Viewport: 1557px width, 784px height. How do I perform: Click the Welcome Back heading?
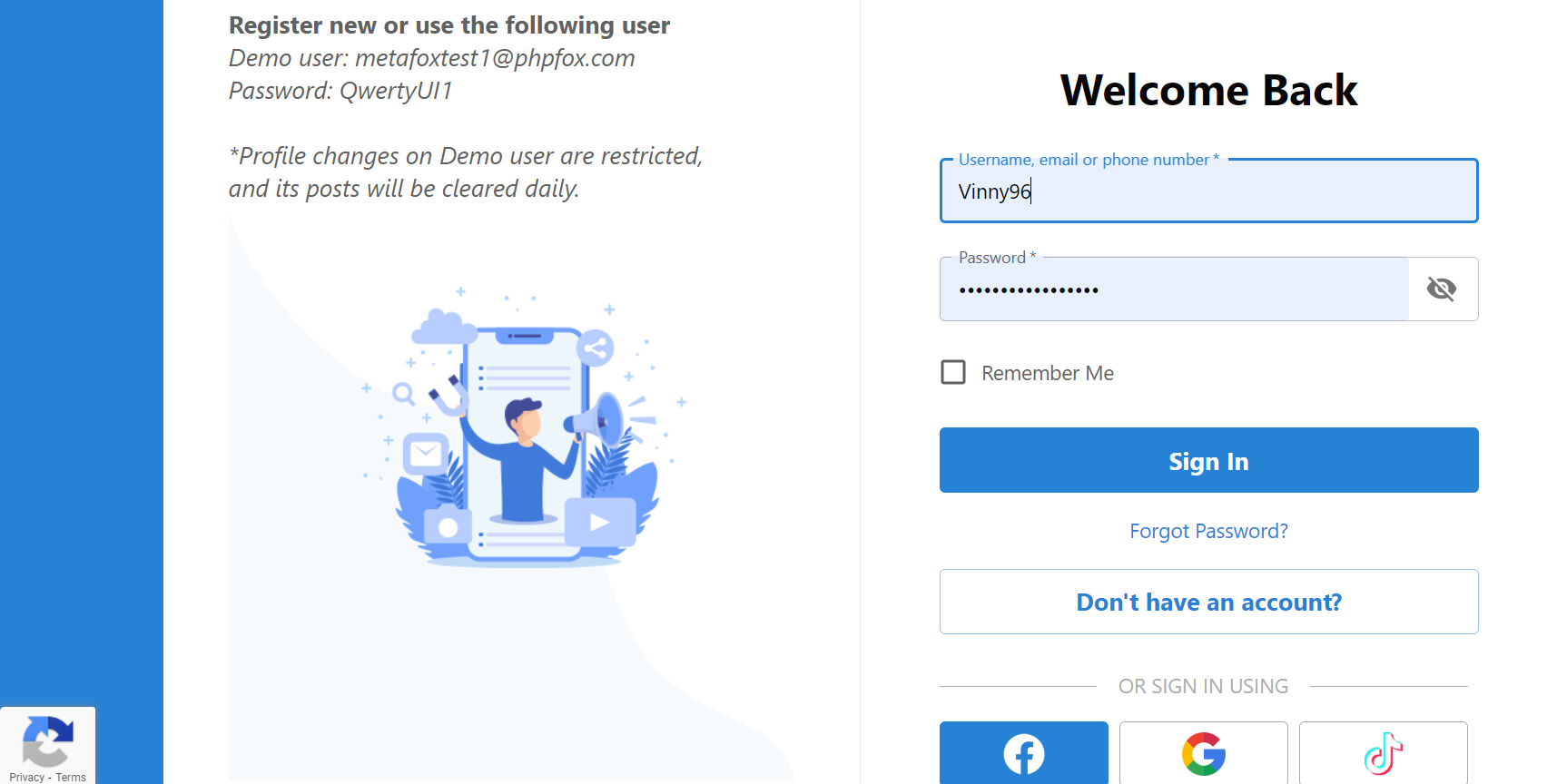pos(1208,91)
